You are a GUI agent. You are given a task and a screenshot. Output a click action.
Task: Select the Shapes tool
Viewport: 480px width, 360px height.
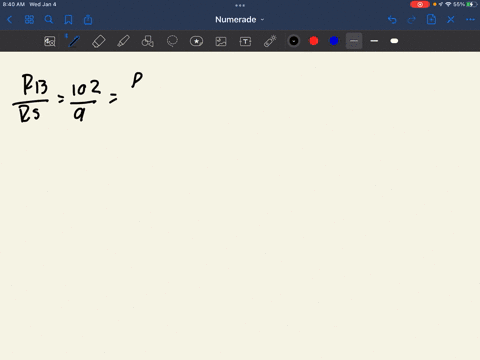[x=148, y=41]
